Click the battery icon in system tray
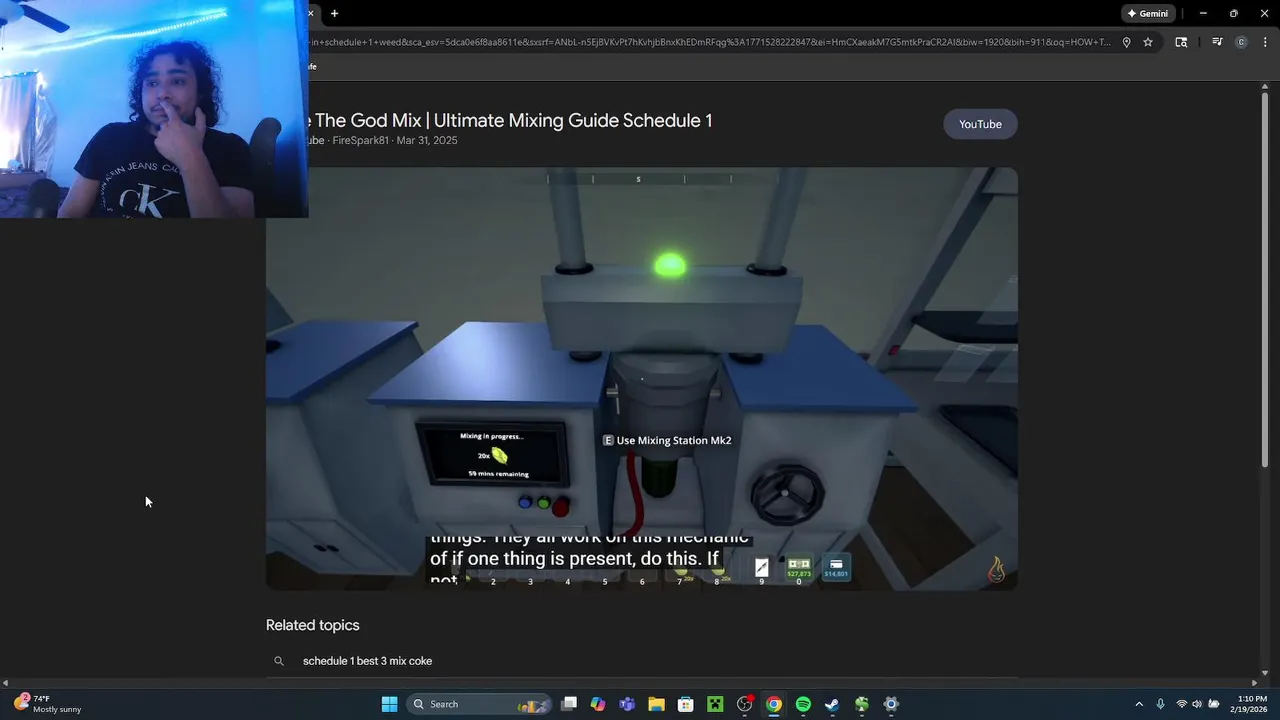 [1213, 704]
